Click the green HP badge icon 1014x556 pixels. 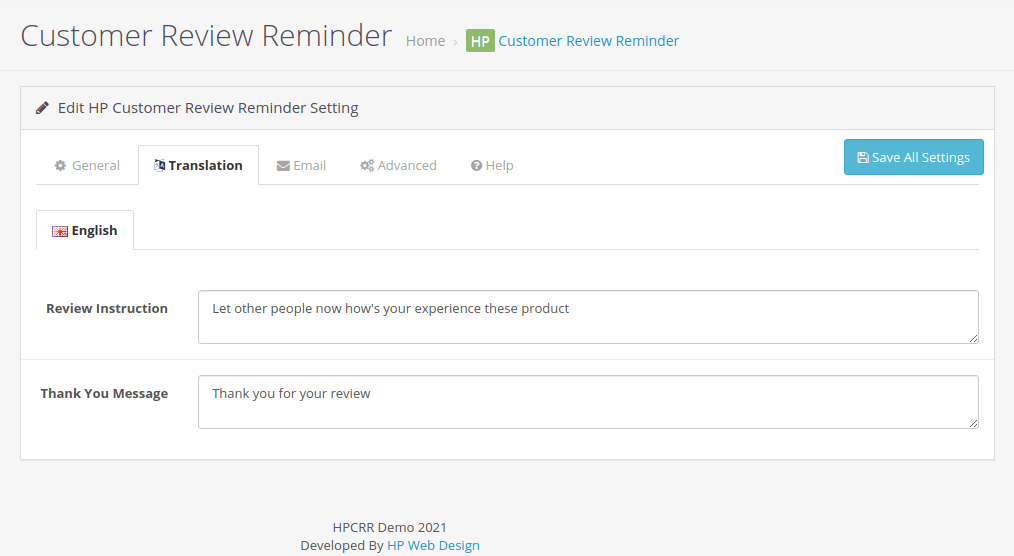coord(480,41)
